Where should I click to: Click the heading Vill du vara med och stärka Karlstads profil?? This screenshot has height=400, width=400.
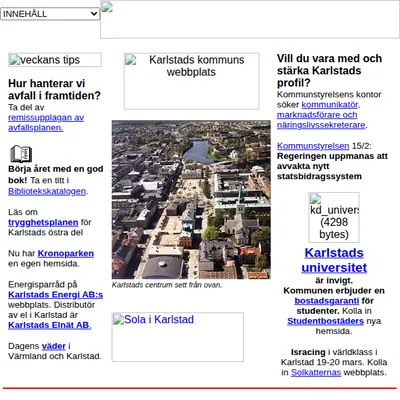click(329, 71)
